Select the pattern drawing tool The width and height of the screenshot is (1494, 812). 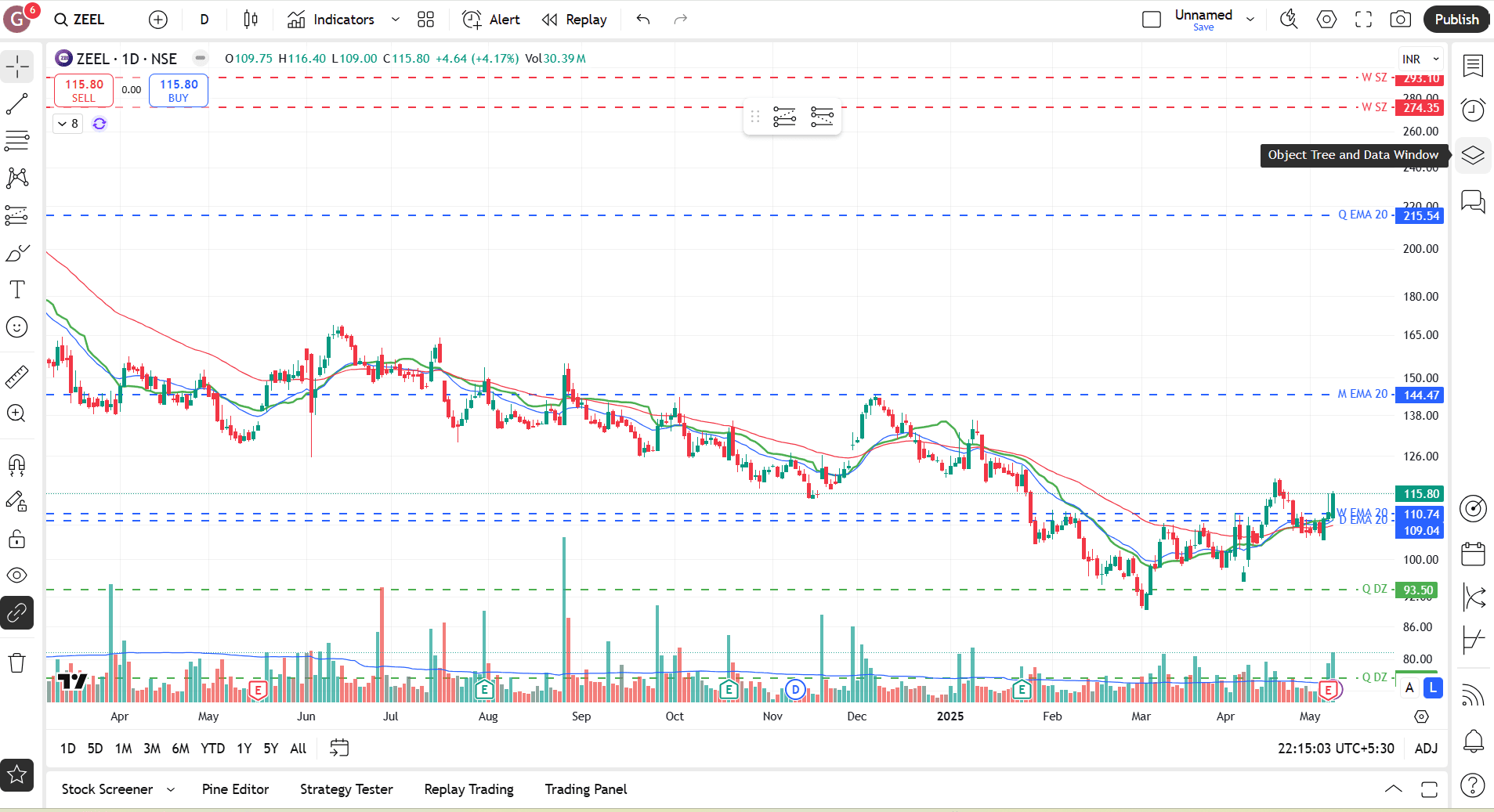point(17,178)
